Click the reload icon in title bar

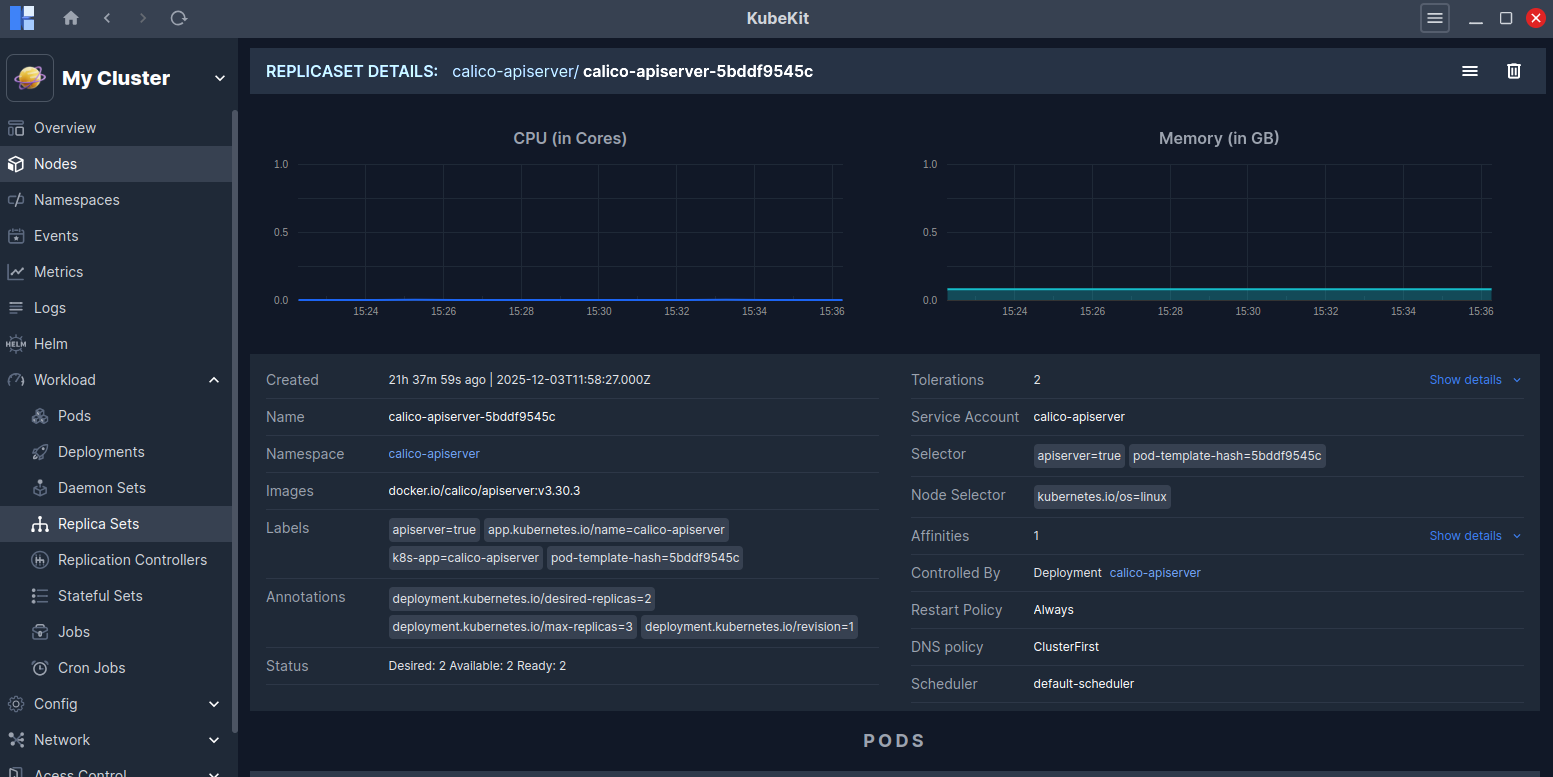[178, 18]
